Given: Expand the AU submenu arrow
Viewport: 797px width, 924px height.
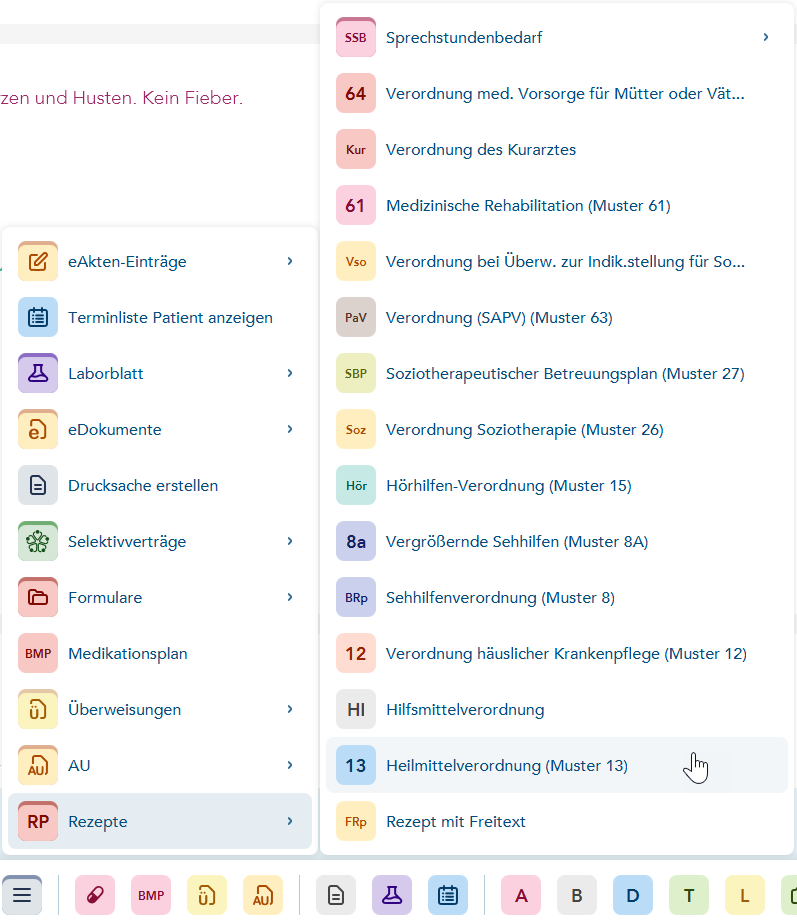Looking at the screenshot, I should click(290, 765).
